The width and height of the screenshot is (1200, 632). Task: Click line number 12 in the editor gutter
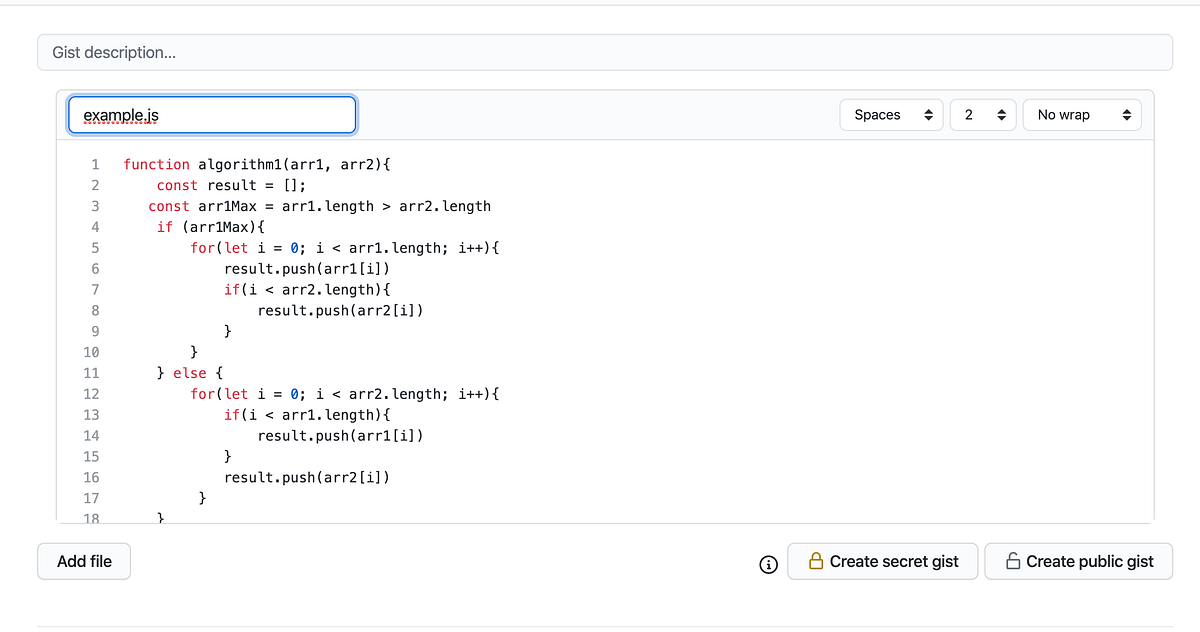(91, 393)
